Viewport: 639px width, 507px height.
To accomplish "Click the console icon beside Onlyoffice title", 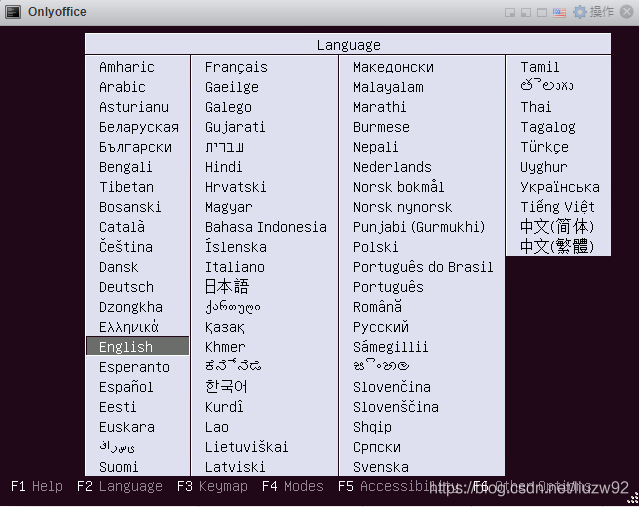I will 13,12.
